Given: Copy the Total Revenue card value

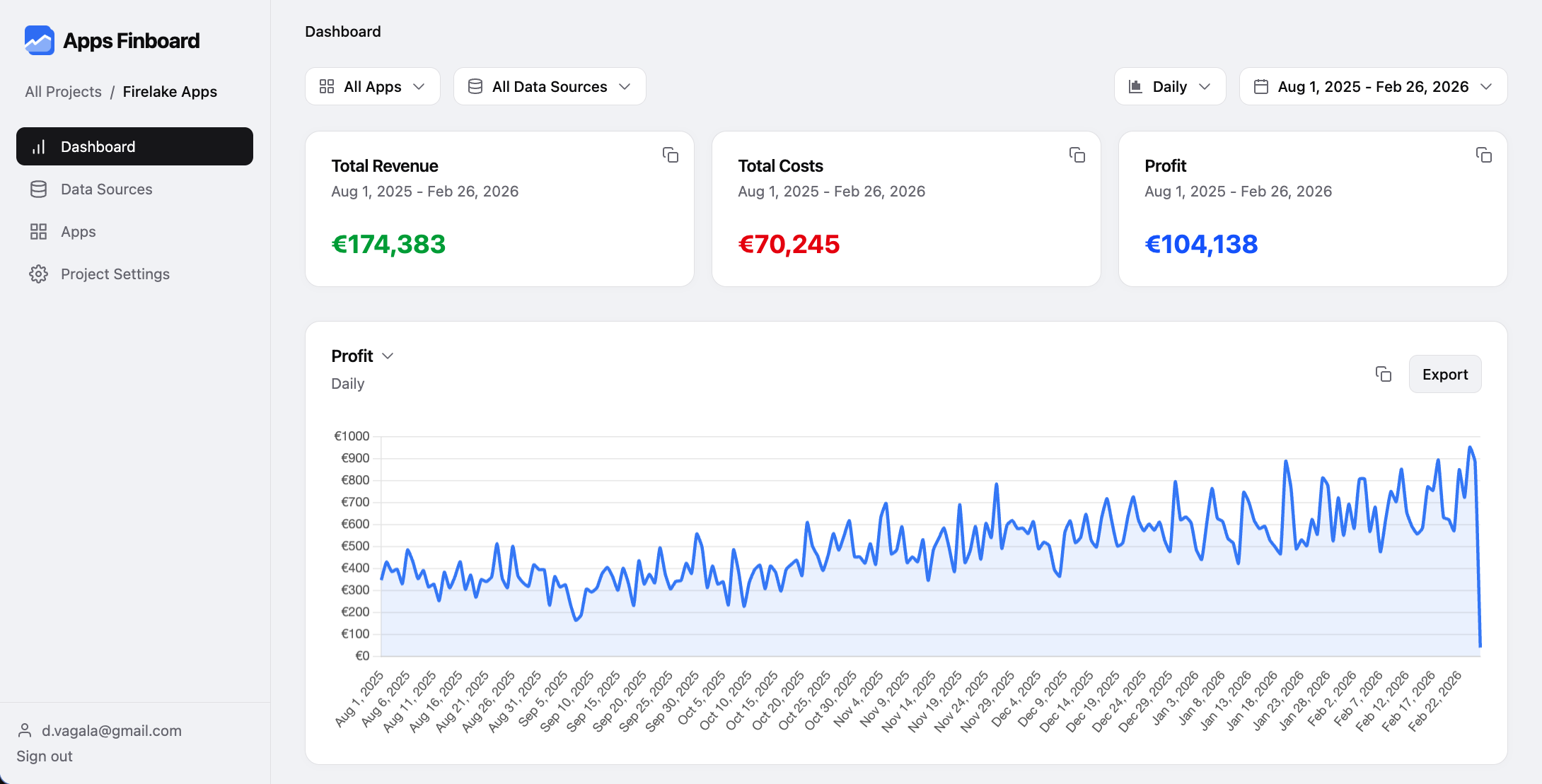Looking at the screenshot, I should click(670, 155).
